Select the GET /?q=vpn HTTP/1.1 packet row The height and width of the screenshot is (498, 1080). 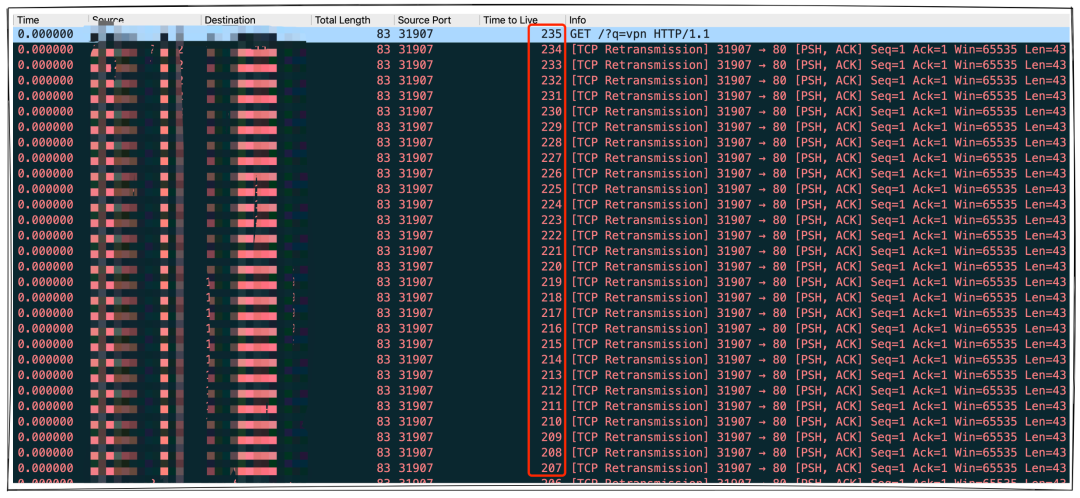click(640, 34)
